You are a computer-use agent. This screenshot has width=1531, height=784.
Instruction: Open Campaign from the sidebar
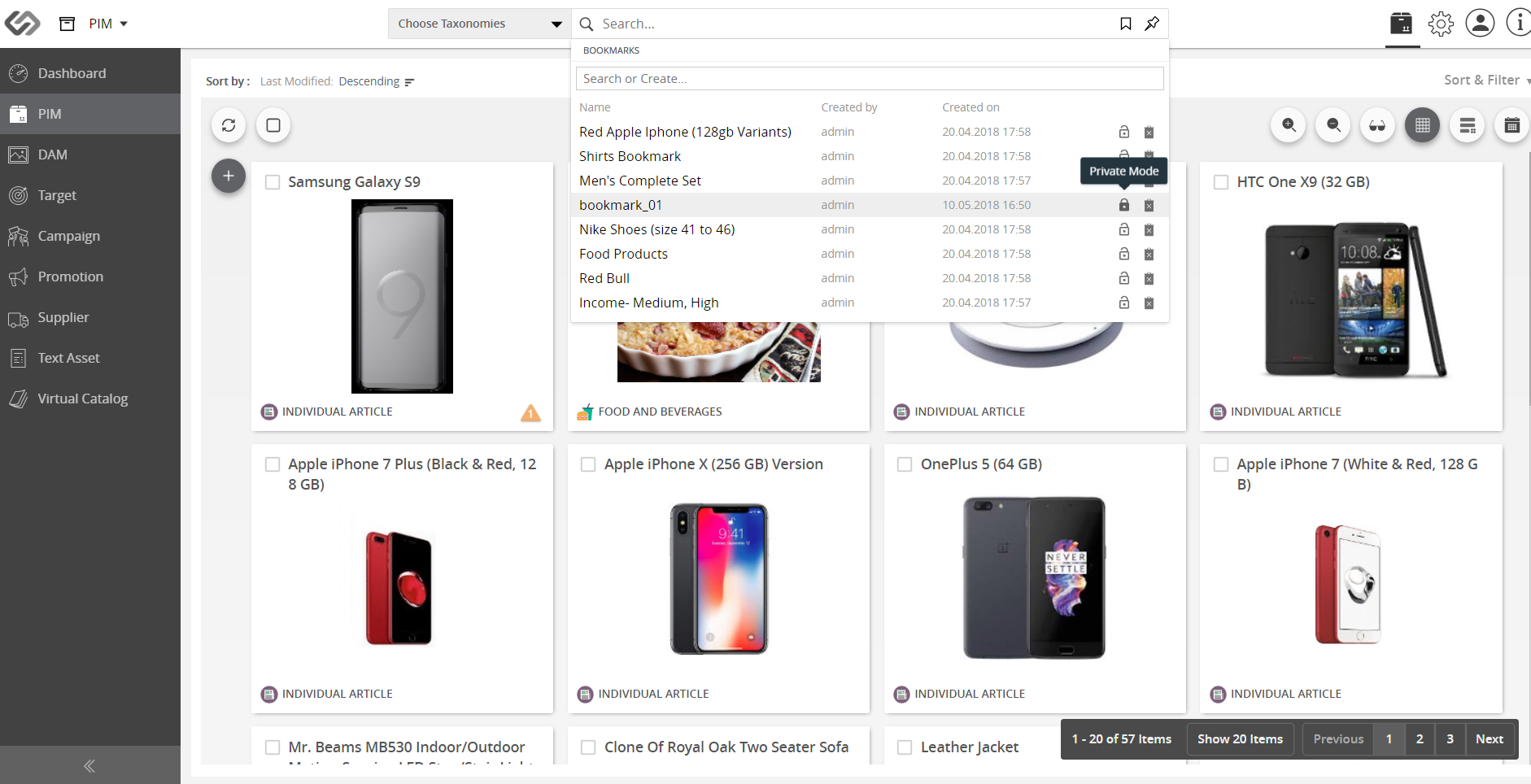pos(90,236)
